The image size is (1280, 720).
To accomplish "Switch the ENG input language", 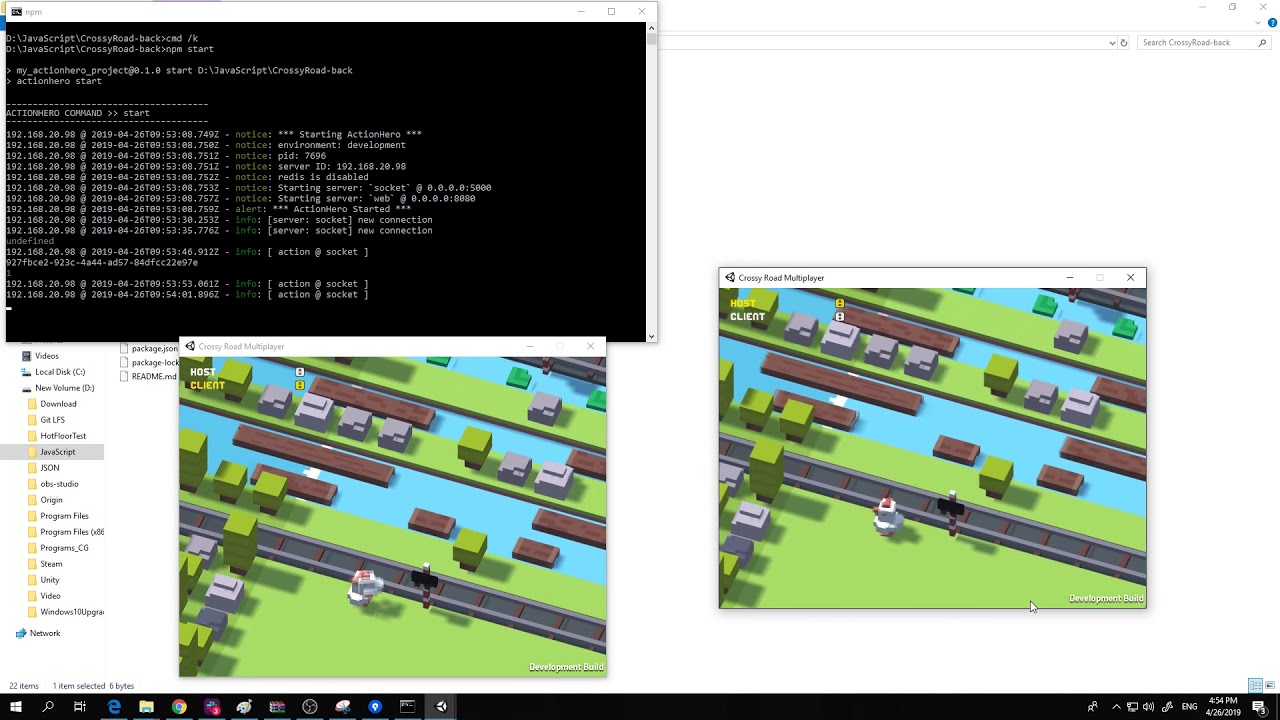I will [x=1189, y=707].
